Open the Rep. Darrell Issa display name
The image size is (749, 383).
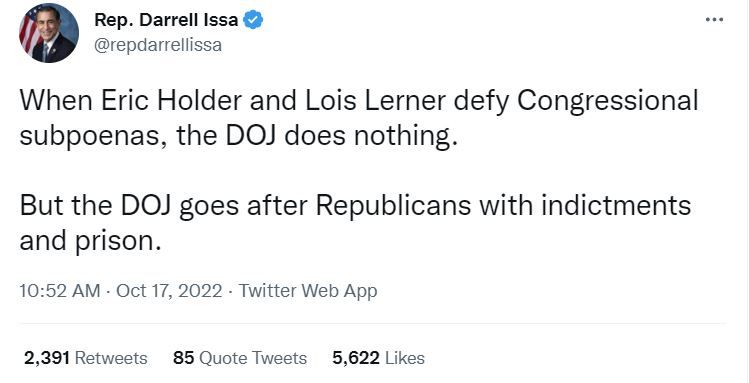click(166, 20)
